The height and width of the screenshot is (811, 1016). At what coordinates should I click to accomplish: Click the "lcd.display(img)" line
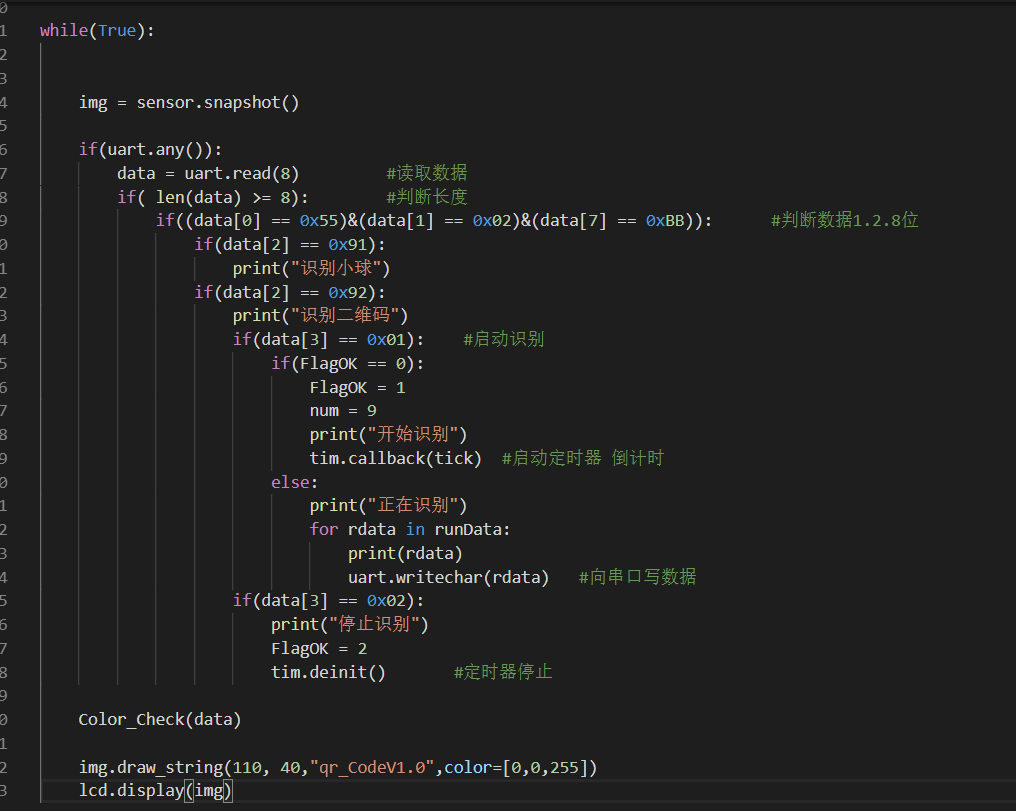point(155,792)
